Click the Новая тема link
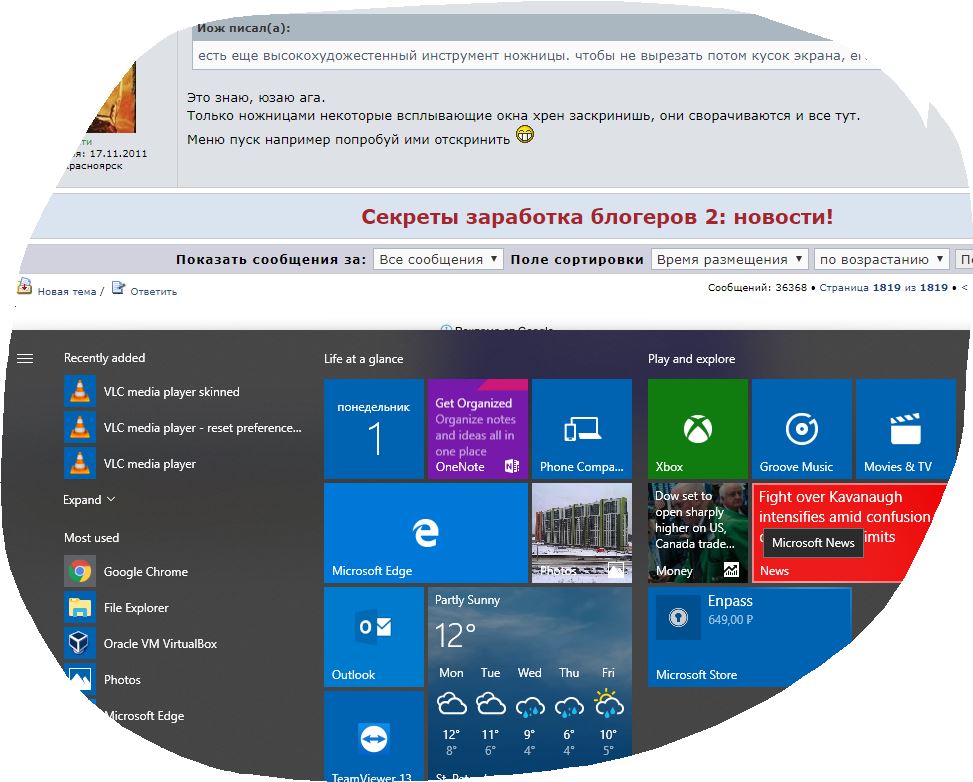The width and height of the screenshot is (973, 782). [66, 291]
